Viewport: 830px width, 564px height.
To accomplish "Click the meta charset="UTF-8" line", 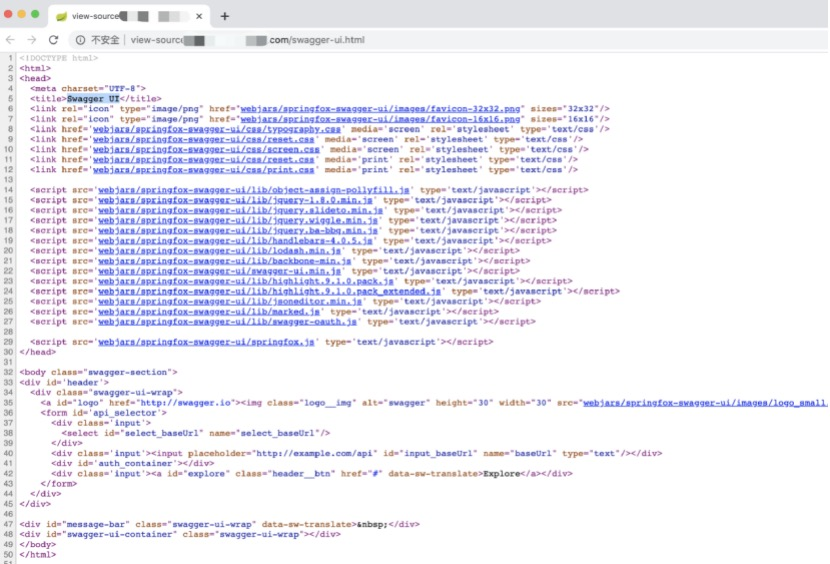I will point(88,88).
